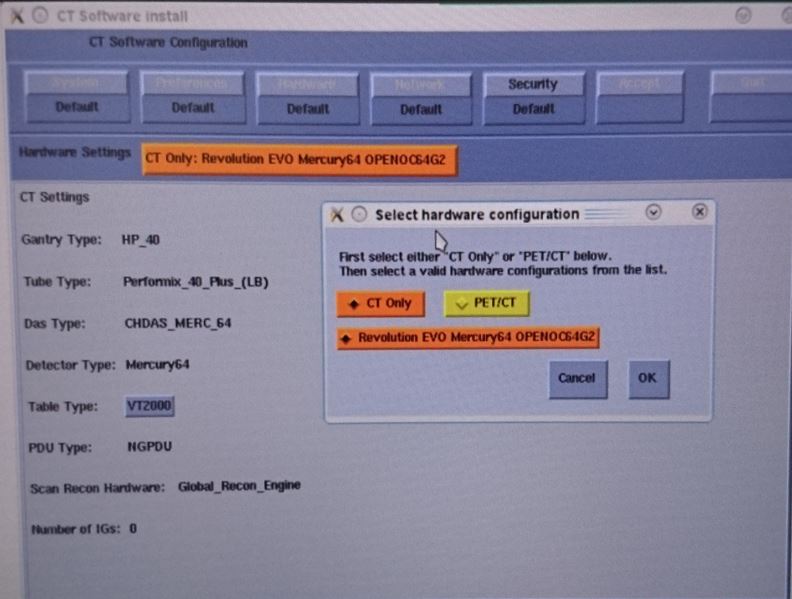Switch to the Security tab

coord(533,84)
